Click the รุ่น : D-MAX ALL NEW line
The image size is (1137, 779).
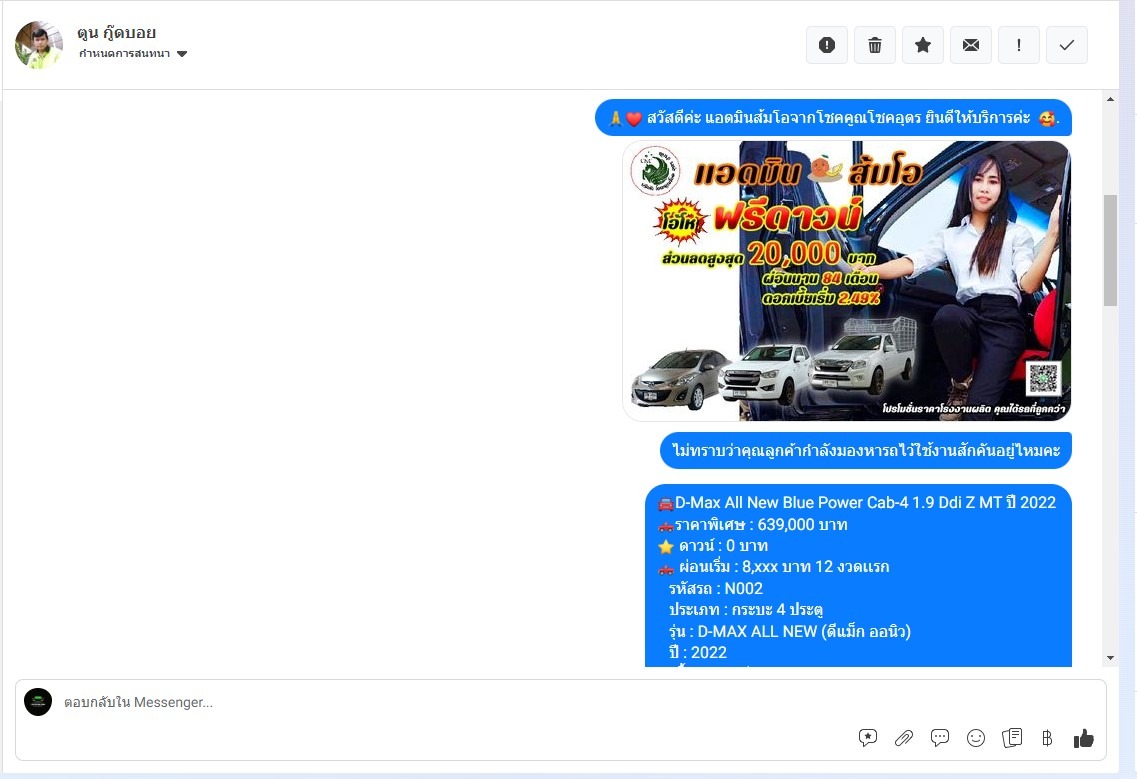tap(790, 631)
